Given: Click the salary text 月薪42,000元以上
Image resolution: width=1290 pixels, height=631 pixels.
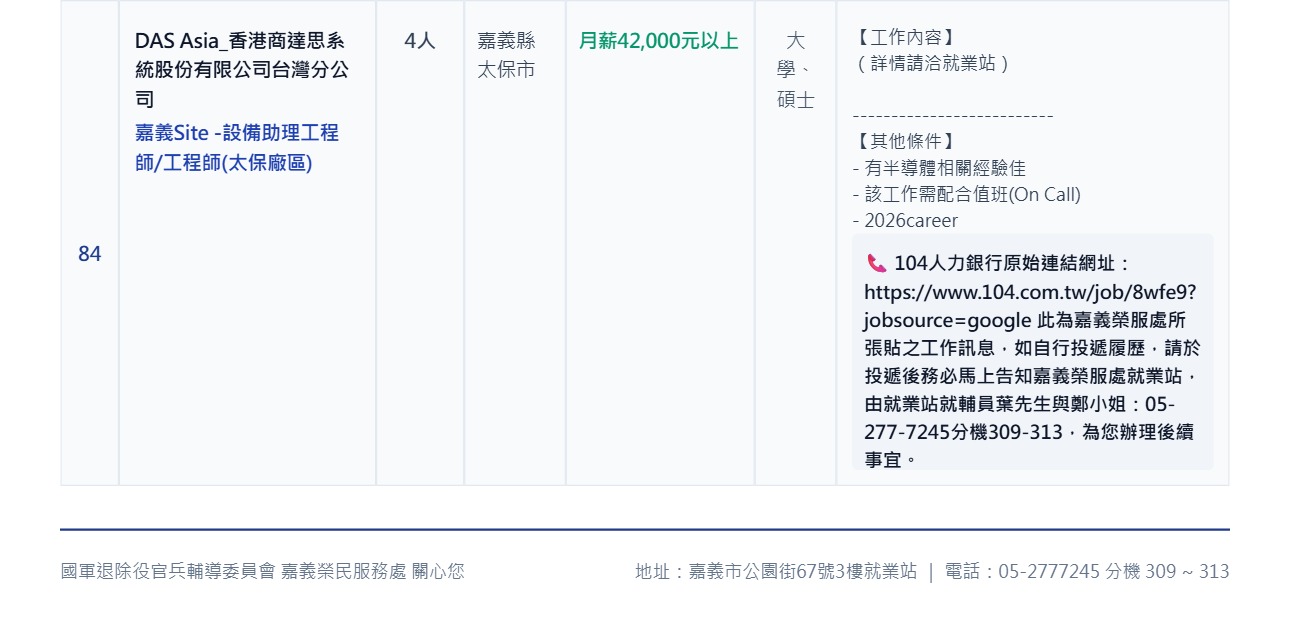Looking at the screenshot, I should [x=659, y=41].
